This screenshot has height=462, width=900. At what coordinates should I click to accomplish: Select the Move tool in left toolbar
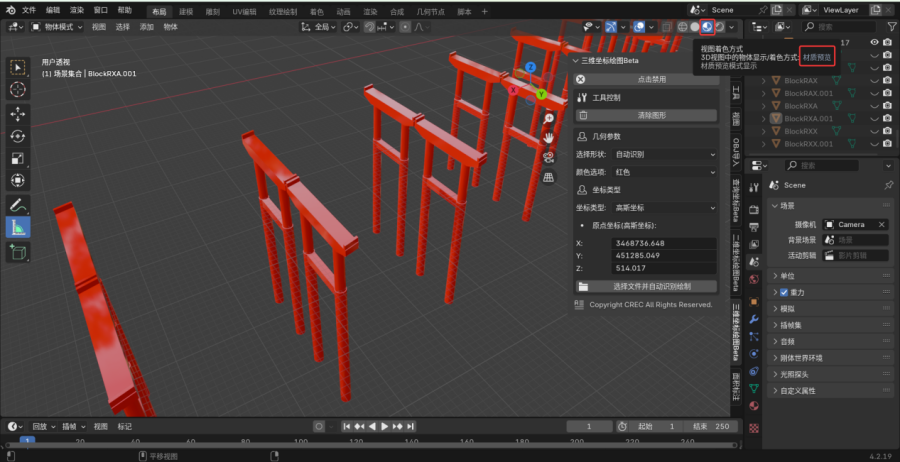[18, 114]
